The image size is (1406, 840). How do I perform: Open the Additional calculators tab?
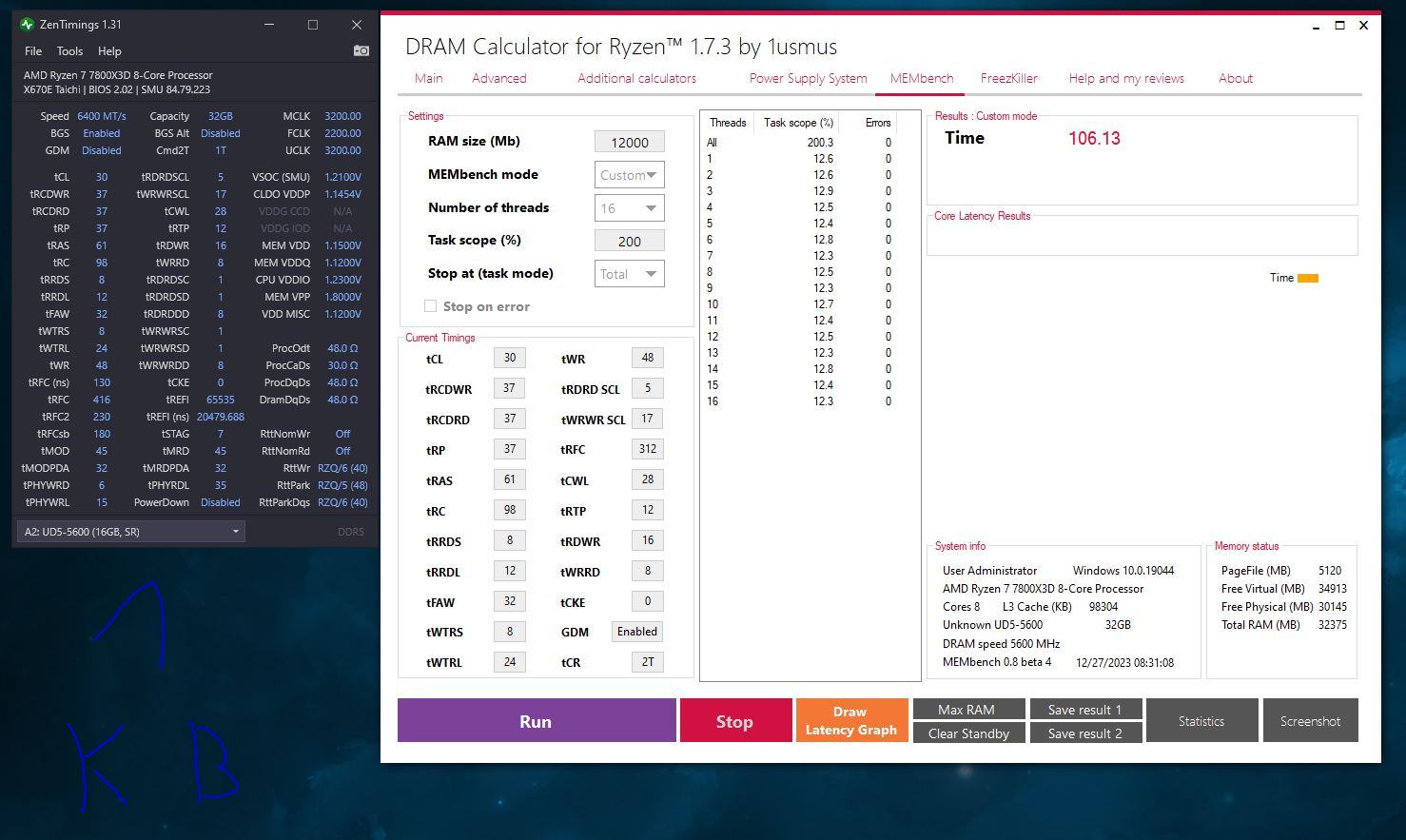(x=636, y=78)
